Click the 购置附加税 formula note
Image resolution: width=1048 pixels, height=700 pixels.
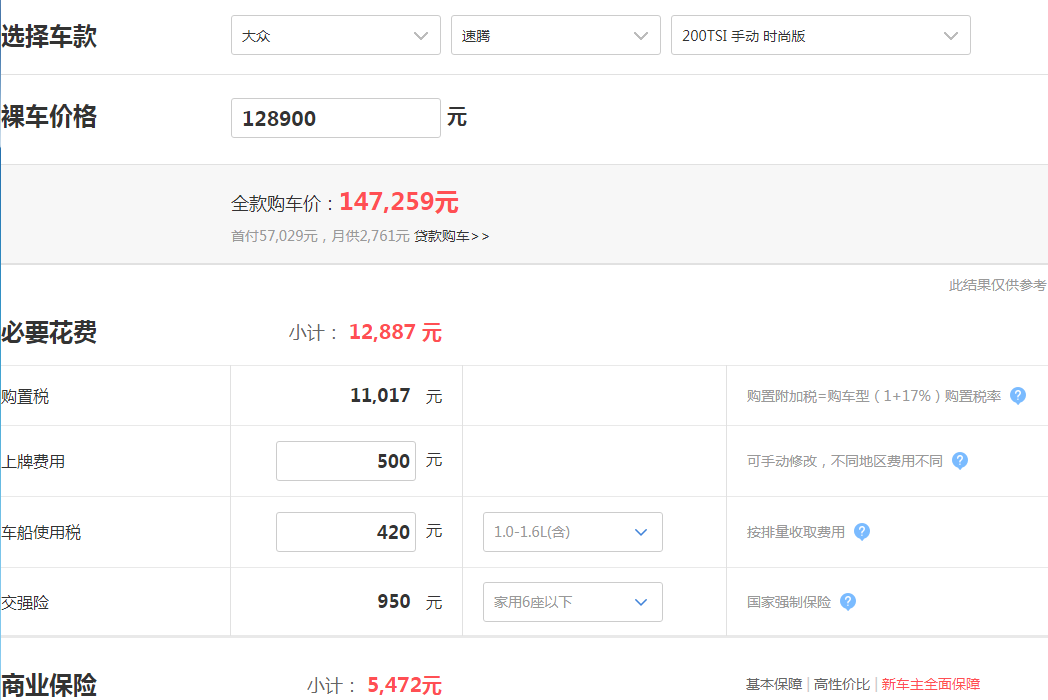pos(874,396)
